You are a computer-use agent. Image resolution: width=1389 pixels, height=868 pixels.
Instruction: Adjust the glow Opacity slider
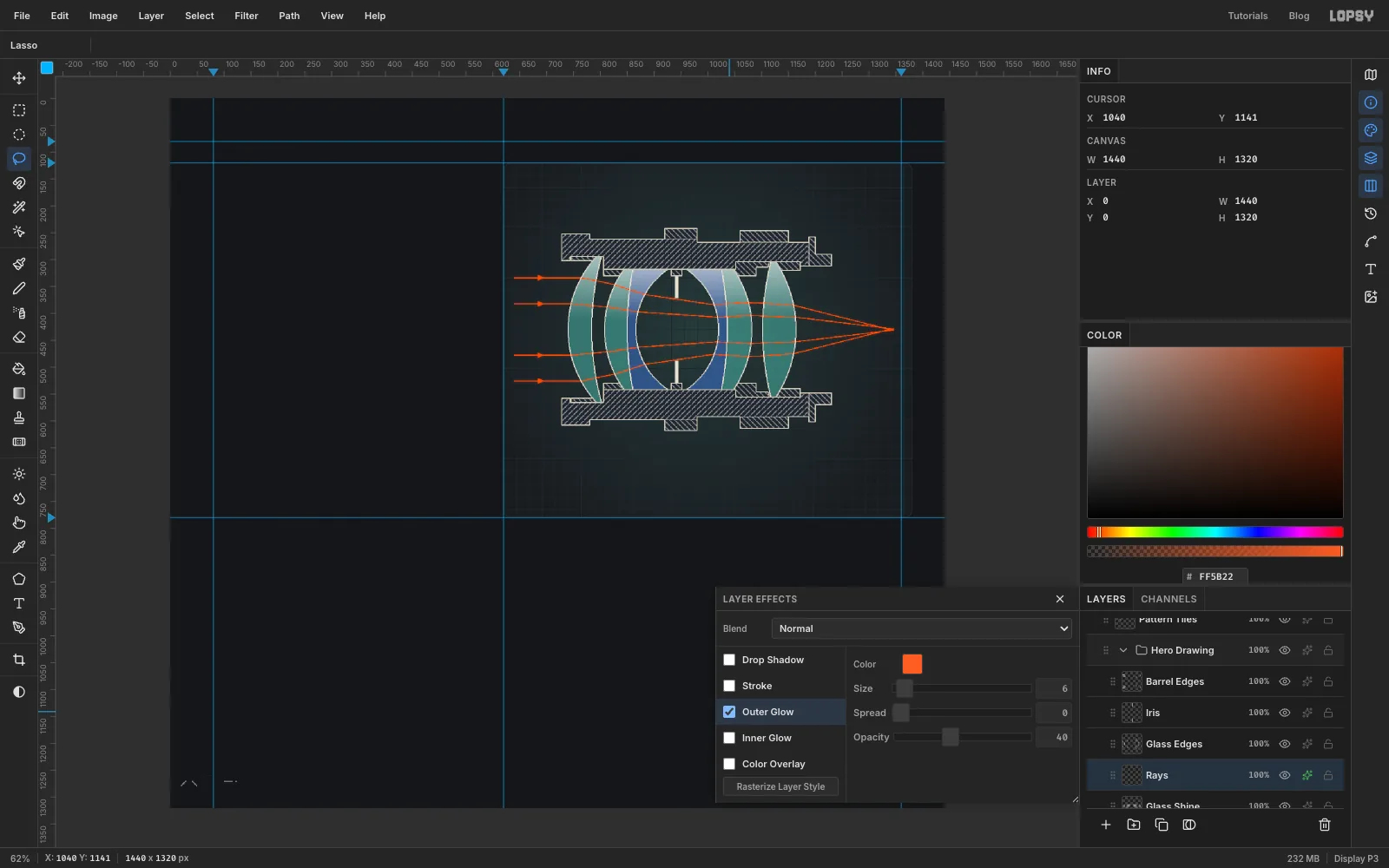click(963, 737)
